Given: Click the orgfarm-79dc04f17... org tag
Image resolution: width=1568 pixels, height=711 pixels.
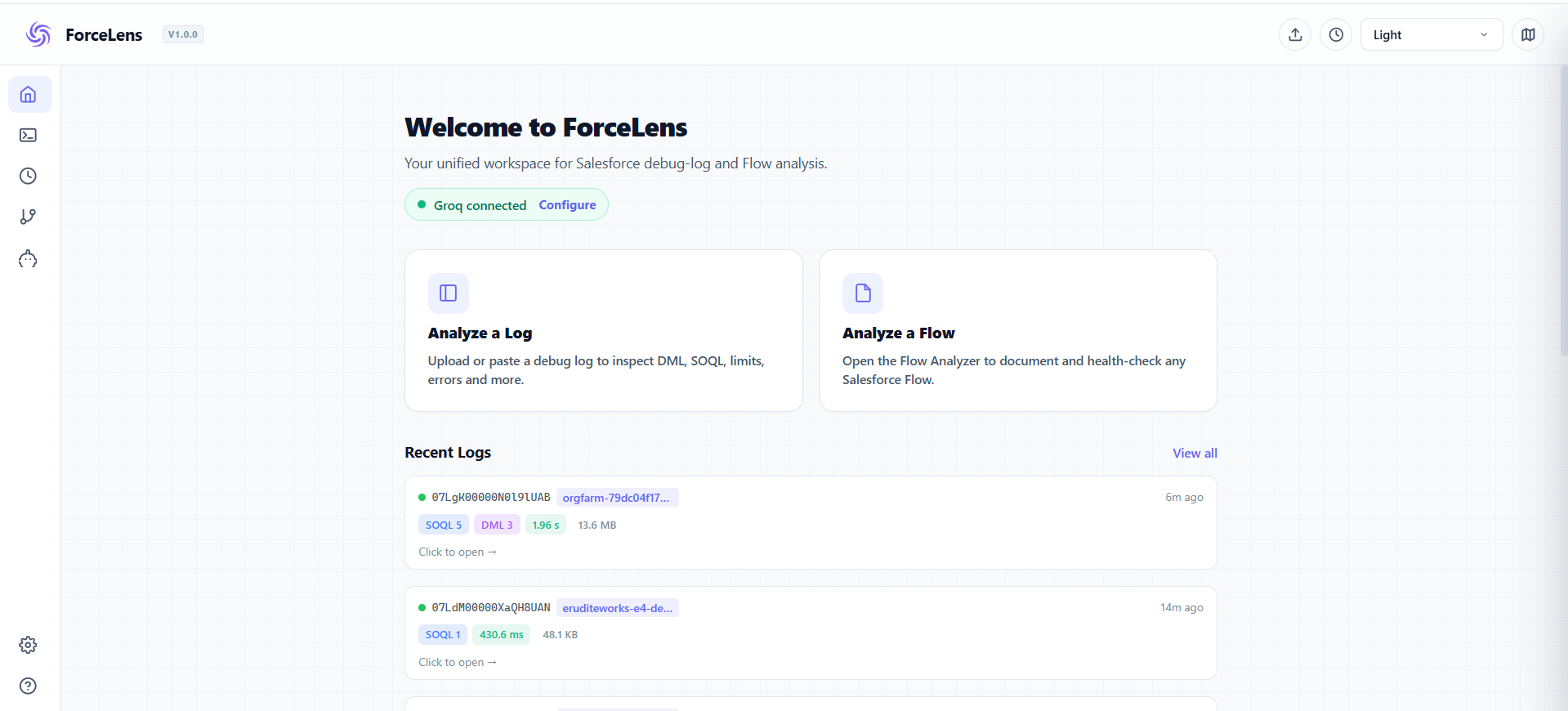Looking at the screenshot, I should tap(617, 498).
